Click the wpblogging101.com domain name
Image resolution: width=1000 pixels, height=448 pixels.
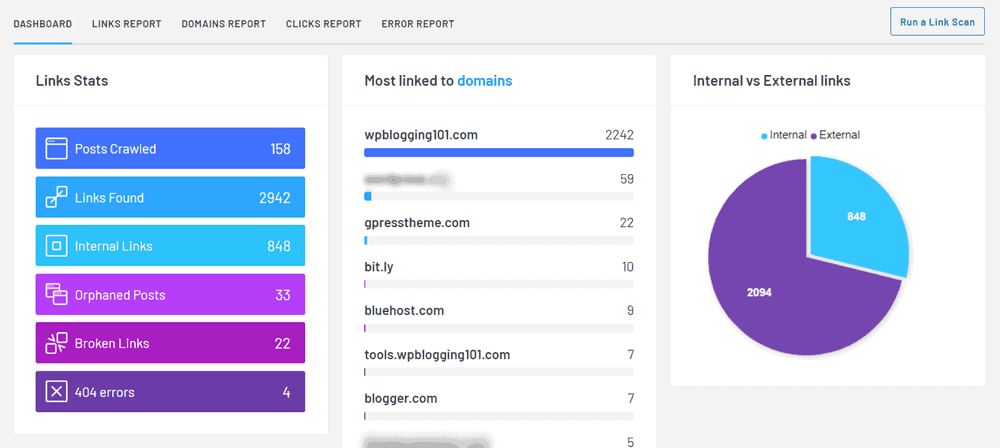[x=421, y=135]
